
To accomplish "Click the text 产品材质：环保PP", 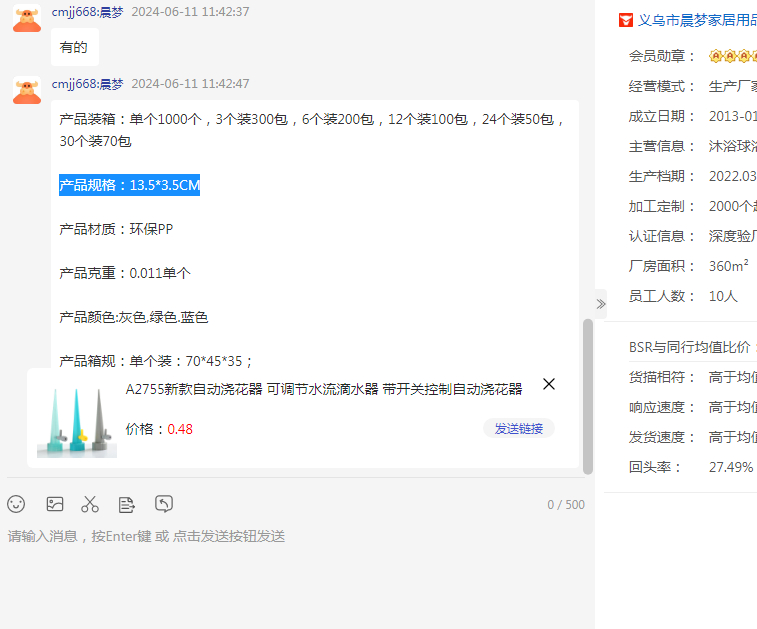I will (x=116, y=229).
